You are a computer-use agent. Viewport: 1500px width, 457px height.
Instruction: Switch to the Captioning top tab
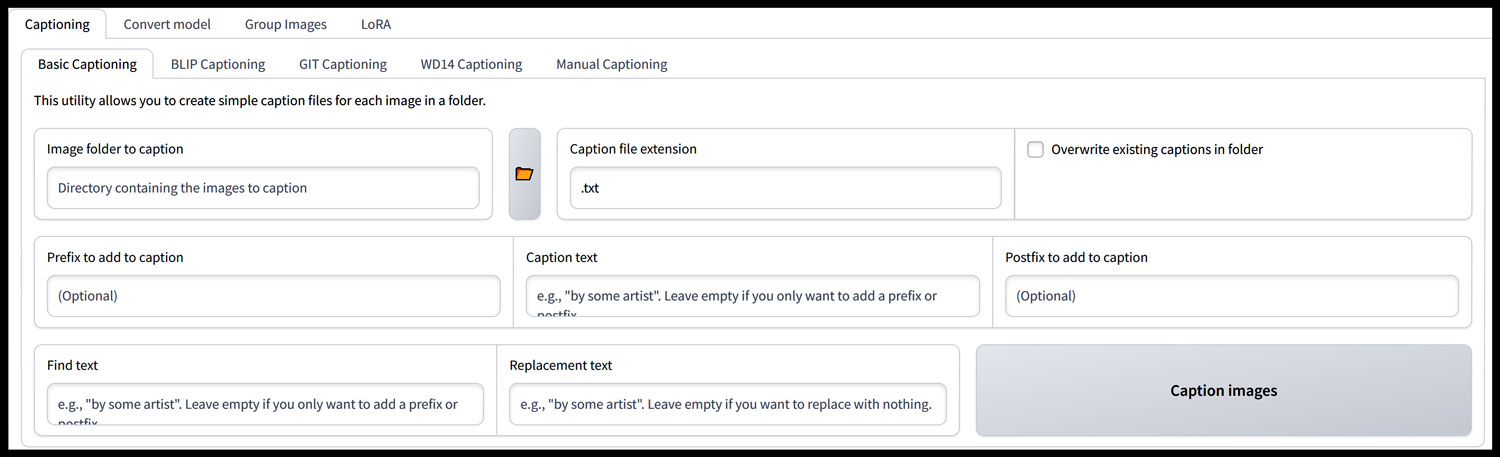coord(57,24)
